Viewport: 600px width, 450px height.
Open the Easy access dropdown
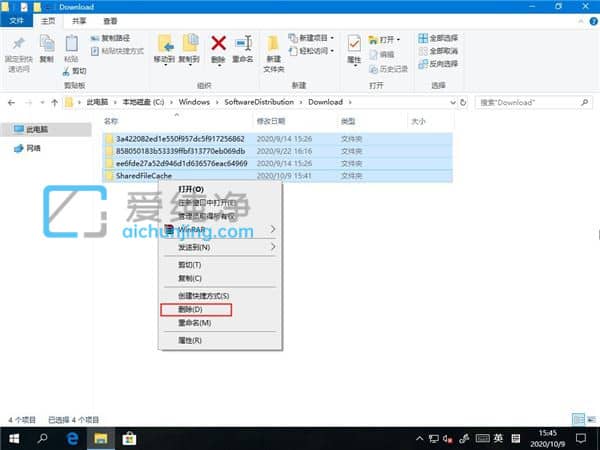tap(311, 51)
